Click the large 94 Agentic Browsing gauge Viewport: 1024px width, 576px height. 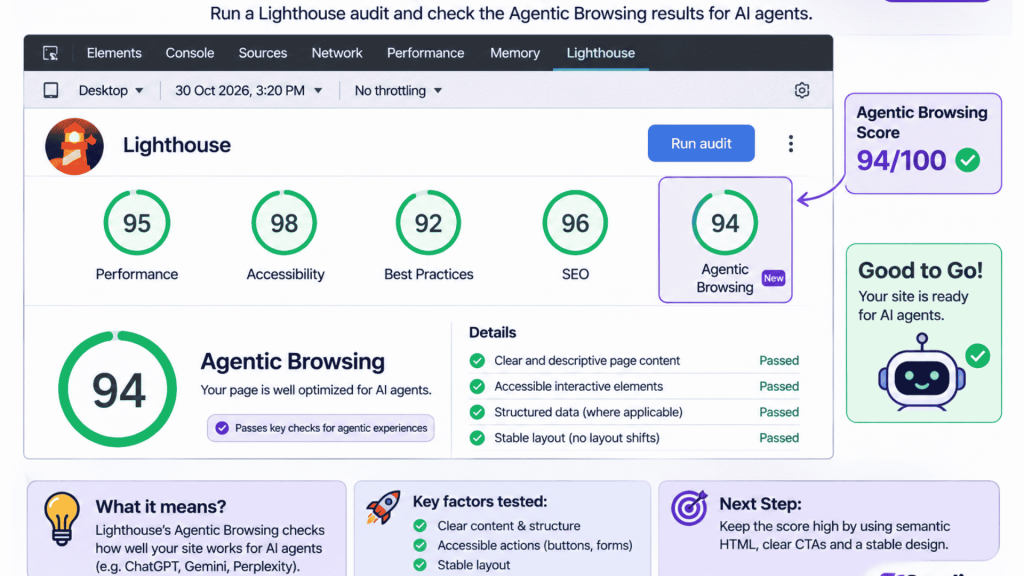118,389
